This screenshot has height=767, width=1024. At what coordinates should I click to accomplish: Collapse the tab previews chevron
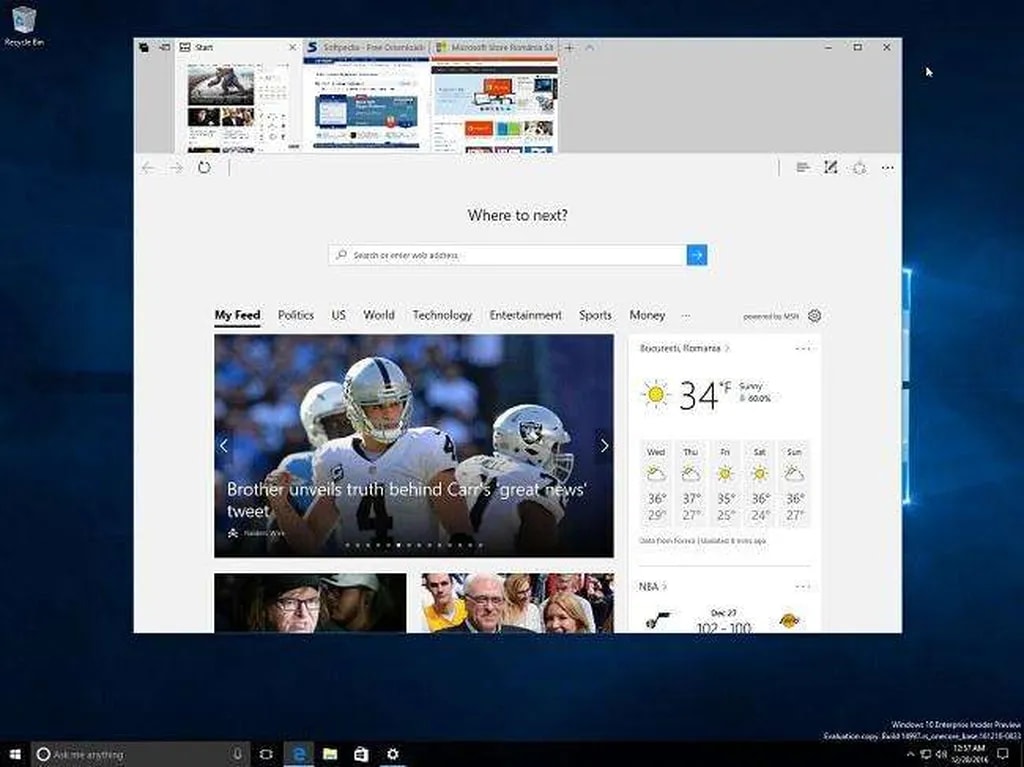point(589,47)
